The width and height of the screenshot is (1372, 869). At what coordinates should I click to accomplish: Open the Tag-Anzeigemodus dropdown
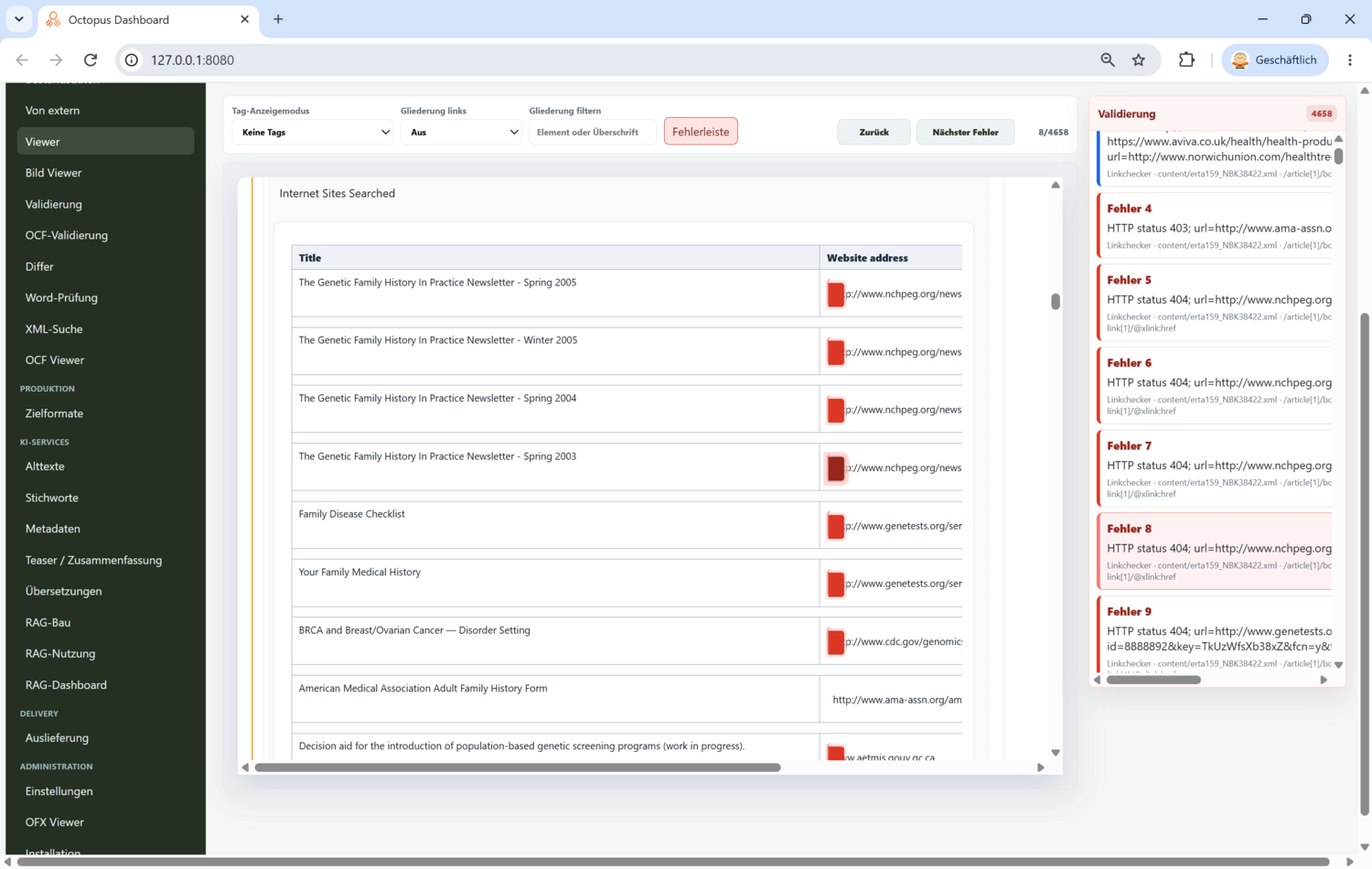[313, 133]
